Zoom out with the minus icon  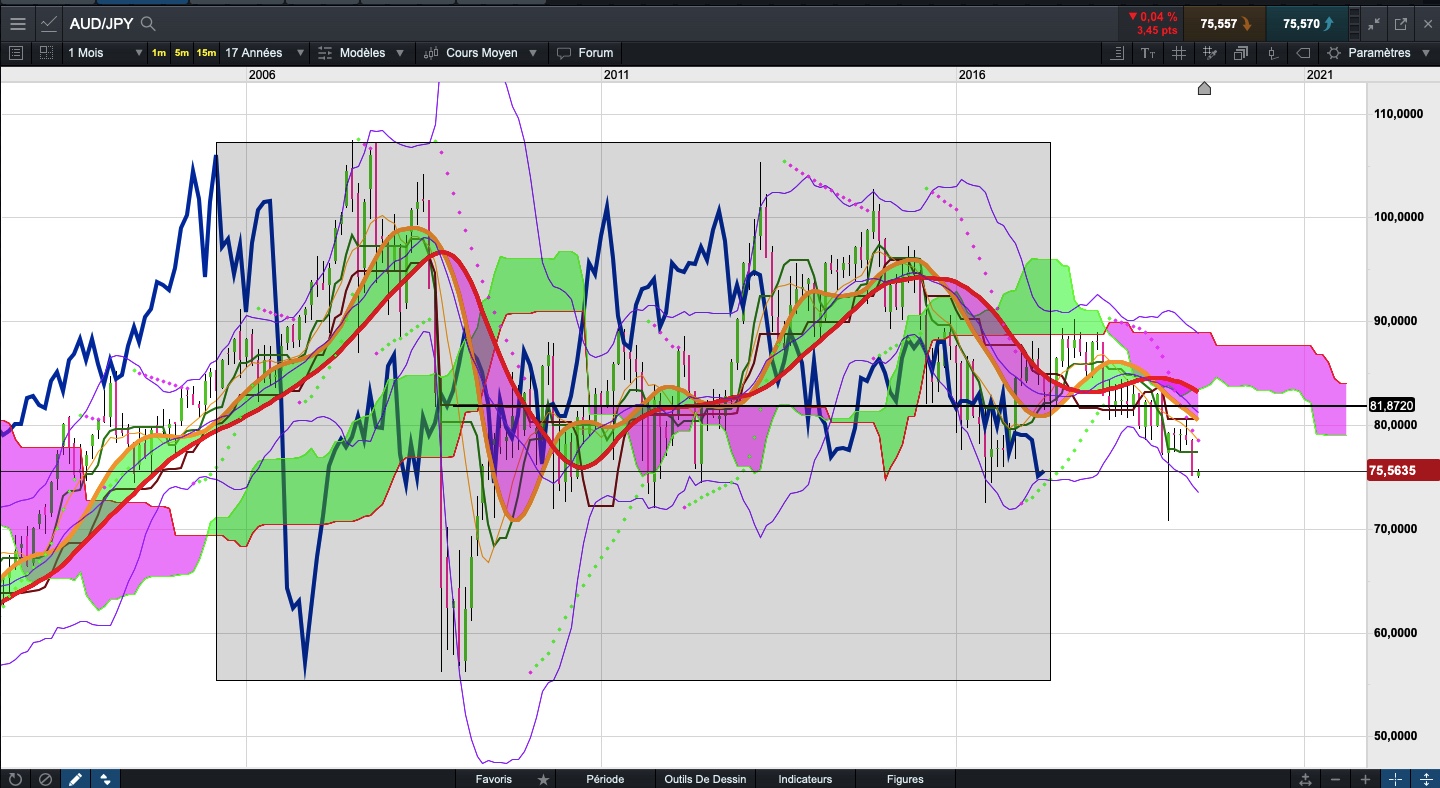pyautogui.click(x=1336, y=779)
